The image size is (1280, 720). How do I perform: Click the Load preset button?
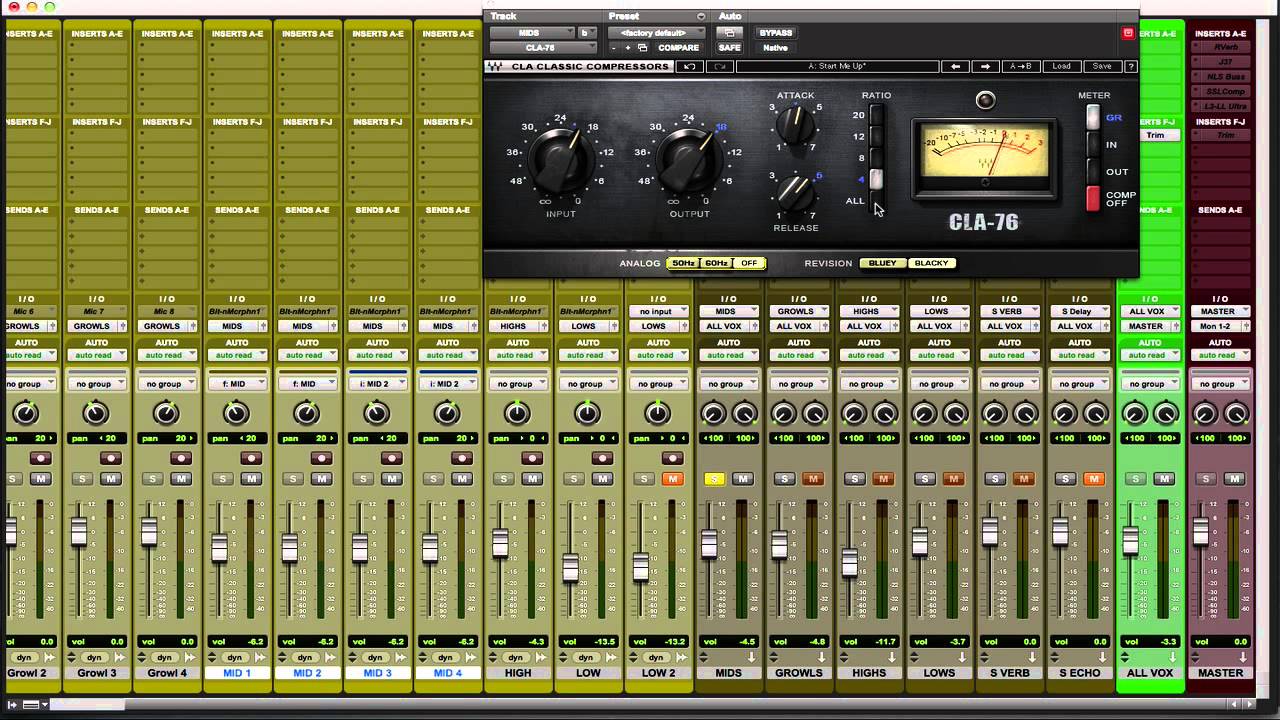pos(1061,66)
